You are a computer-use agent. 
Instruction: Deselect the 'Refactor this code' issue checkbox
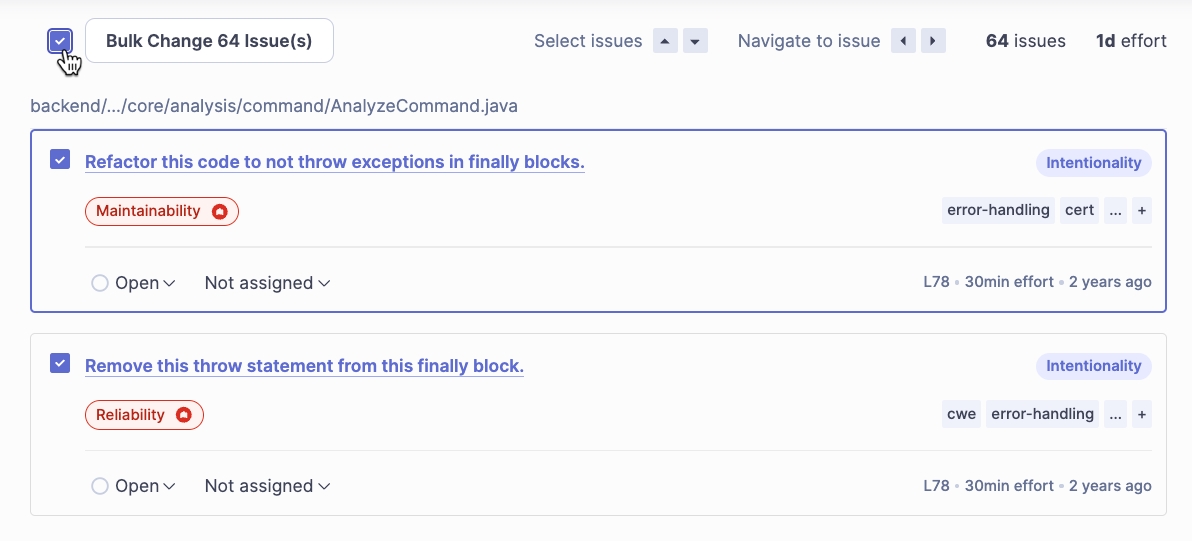point(60,160)
